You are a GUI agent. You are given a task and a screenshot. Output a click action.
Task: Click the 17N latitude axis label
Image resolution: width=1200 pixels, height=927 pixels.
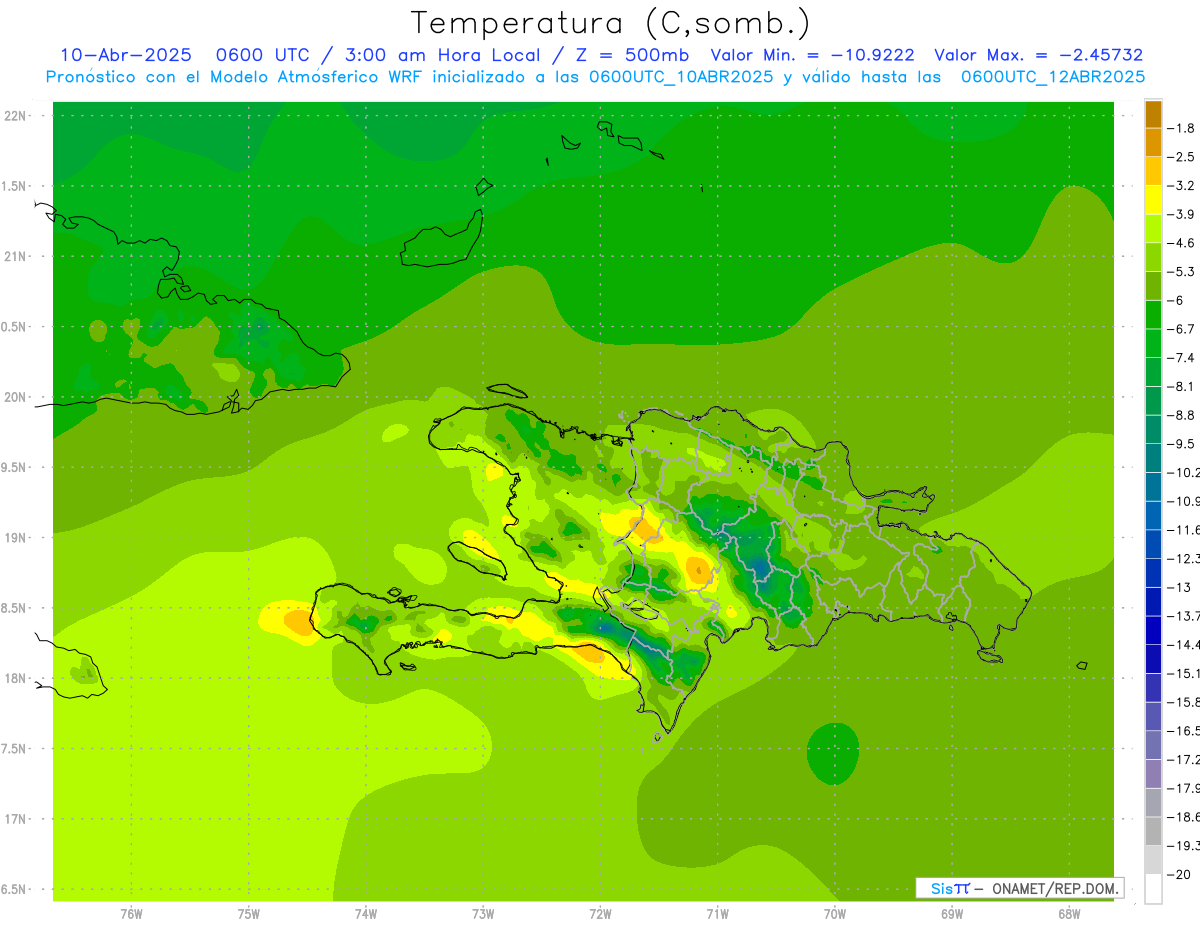16,819
